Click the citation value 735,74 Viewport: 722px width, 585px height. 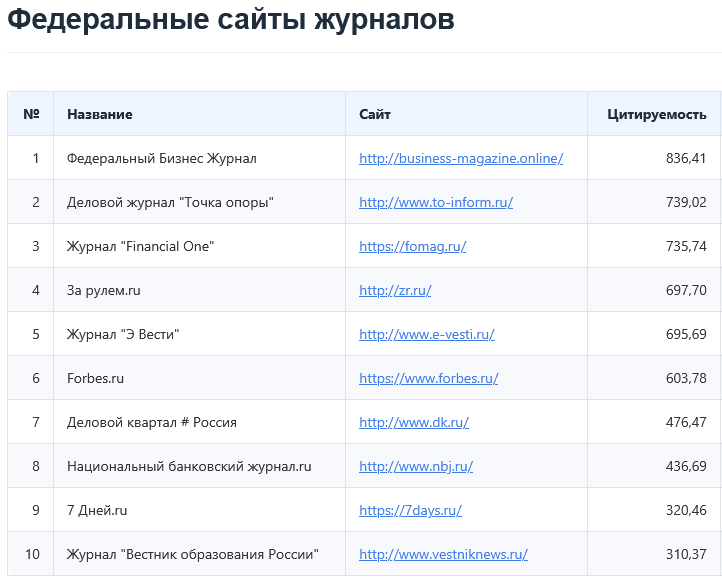tap(686, 246)
